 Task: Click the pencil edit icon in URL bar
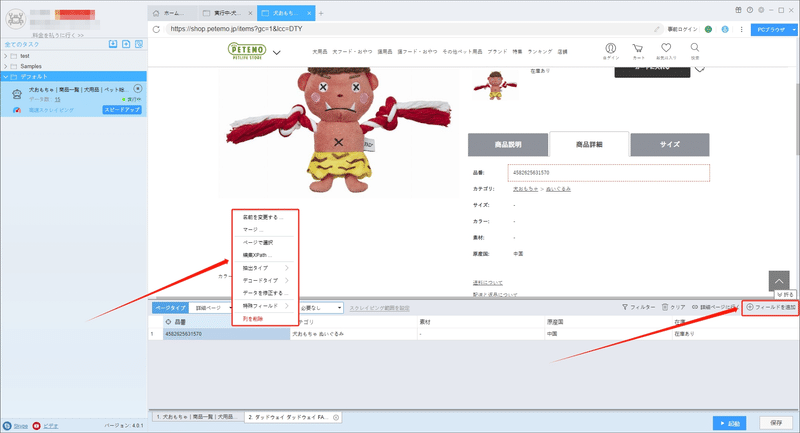[x=657, y=29]
